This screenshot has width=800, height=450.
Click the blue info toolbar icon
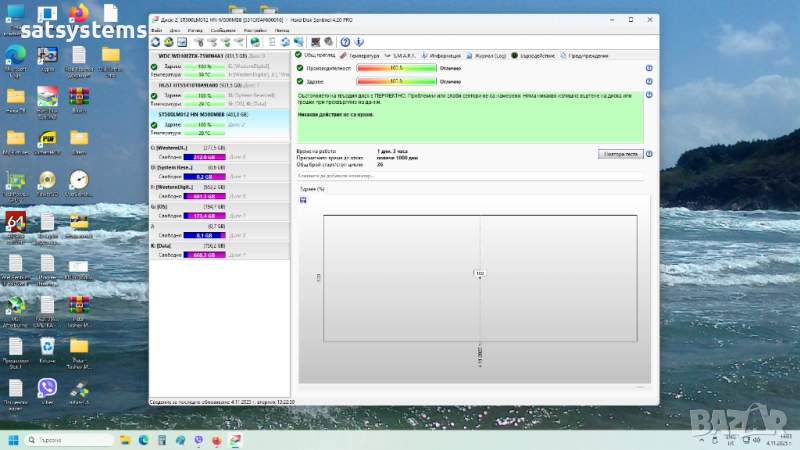click(358, 42)
